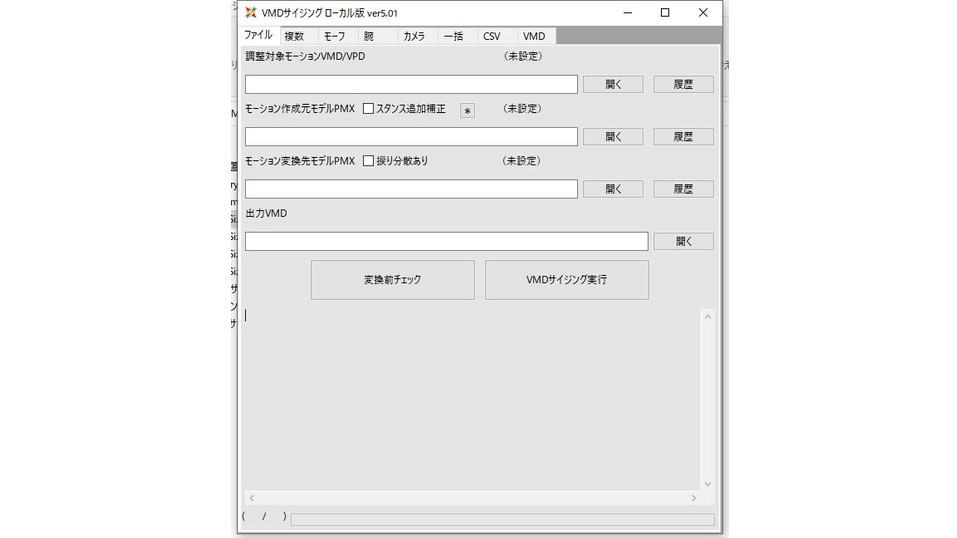Toggle the 捩り分散あり checkbox

click(x=368, y=161)
